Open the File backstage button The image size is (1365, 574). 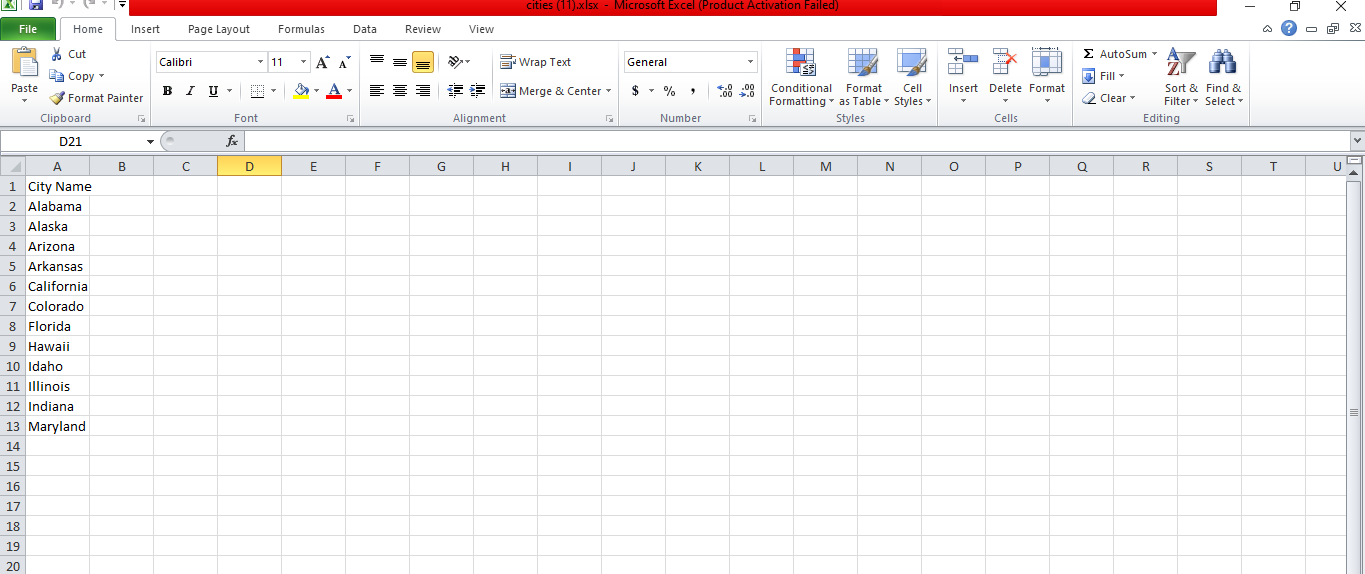[x=28, y=29]
